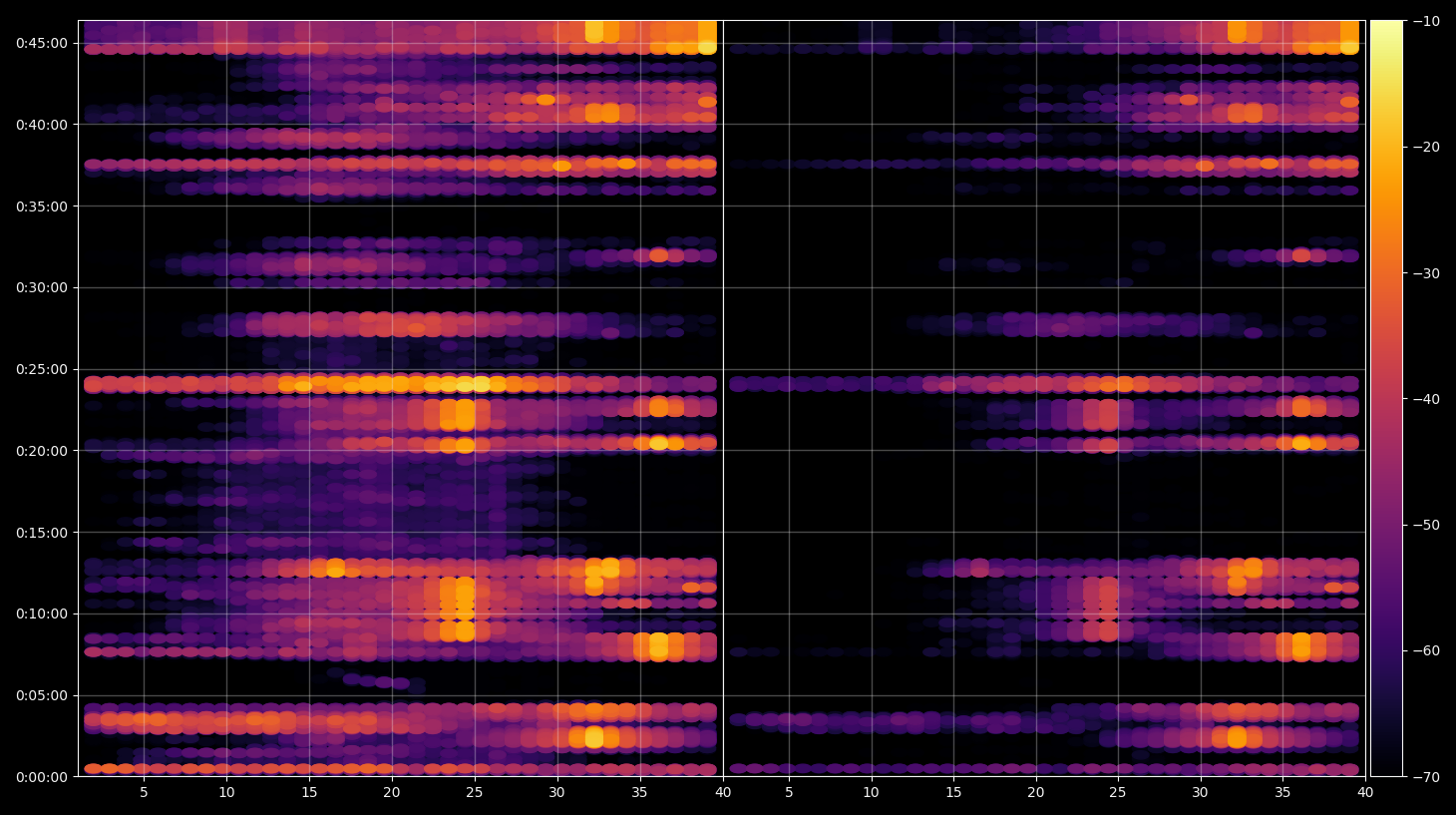This screenshot has width=1456, height=815.
Task: Point at the 0:20:00 tick label
Action: coord(42,451)
